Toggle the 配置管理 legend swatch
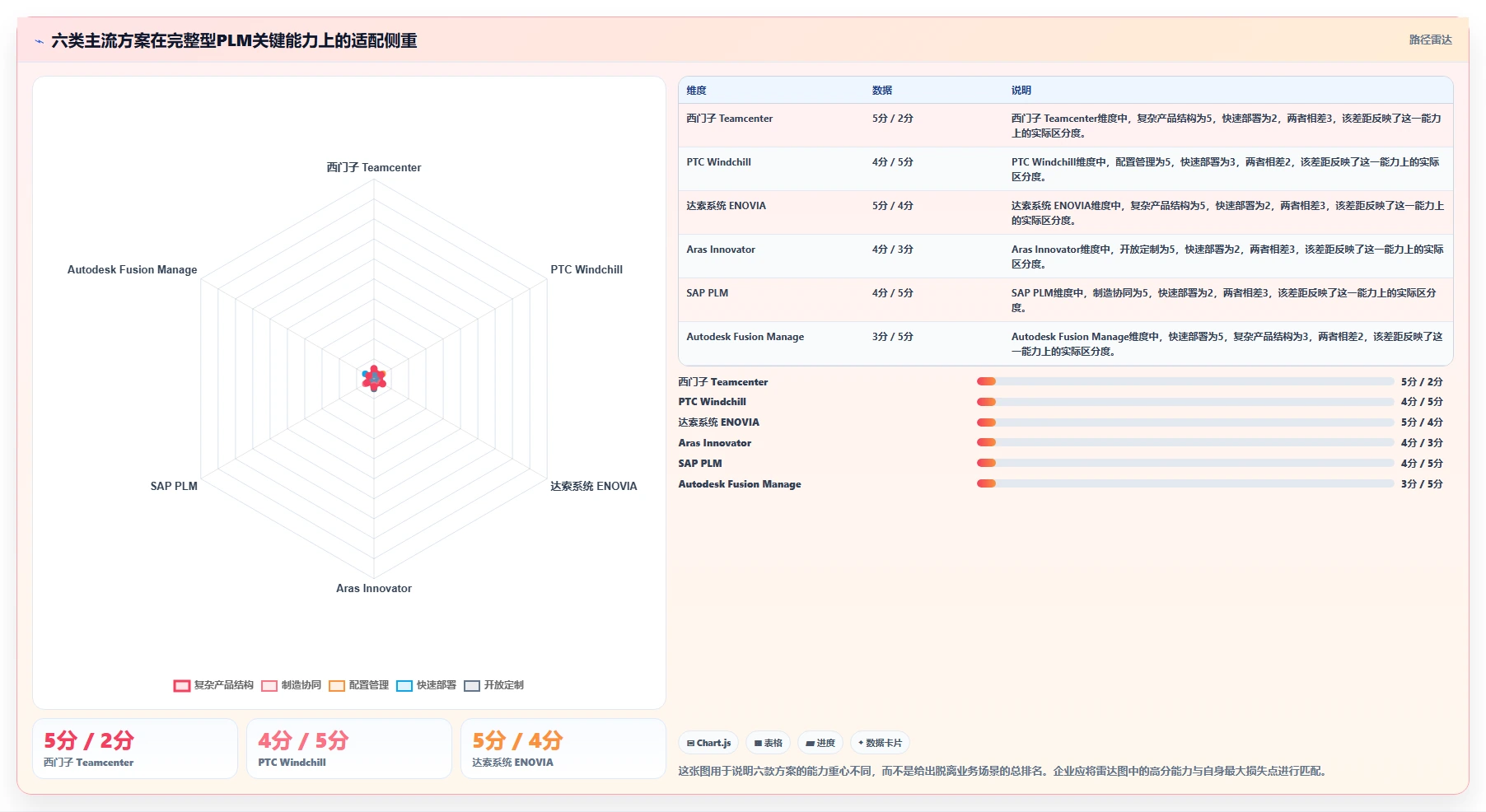 (x=337, y=685)
